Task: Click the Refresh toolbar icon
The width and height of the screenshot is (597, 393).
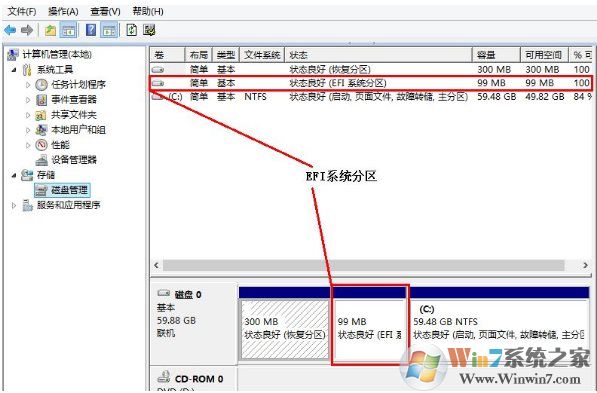Action: pyautogui.click(x=131, y=30)
